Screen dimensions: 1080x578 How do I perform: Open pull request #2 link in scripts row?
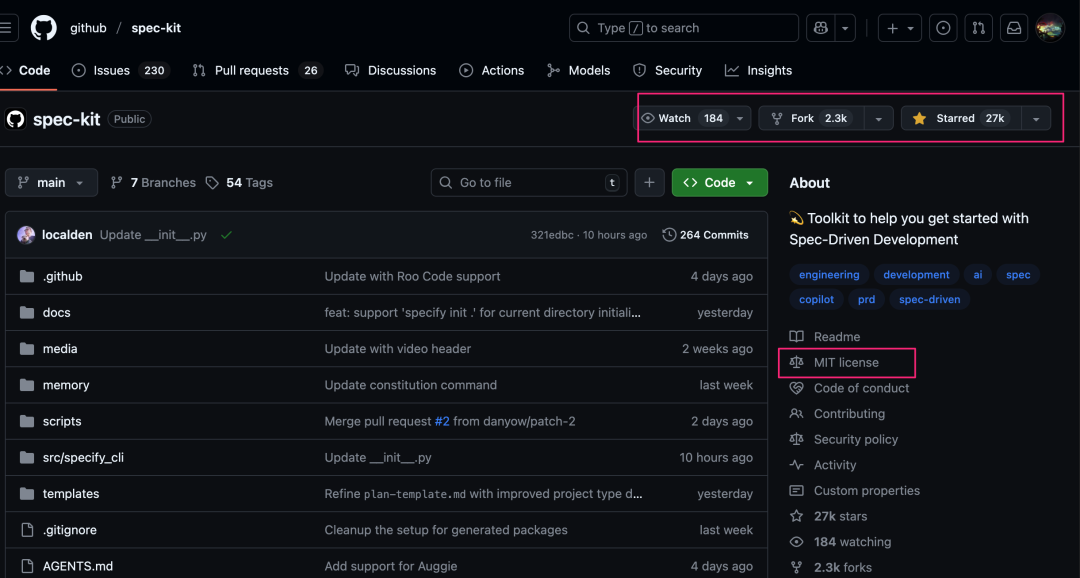[x=442, y=422]
